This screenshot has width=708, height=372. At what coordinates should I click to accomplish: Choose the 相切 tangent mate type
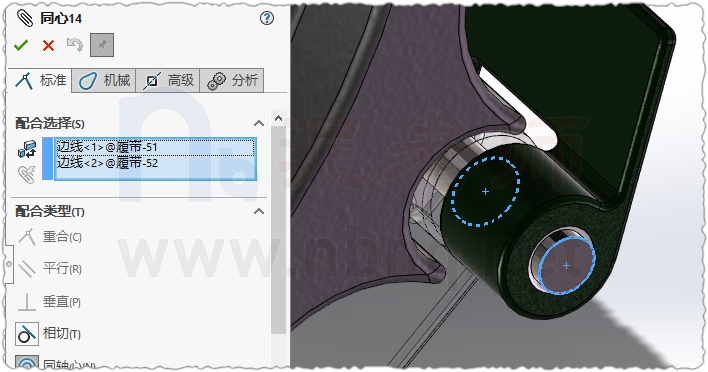point(49,334)
